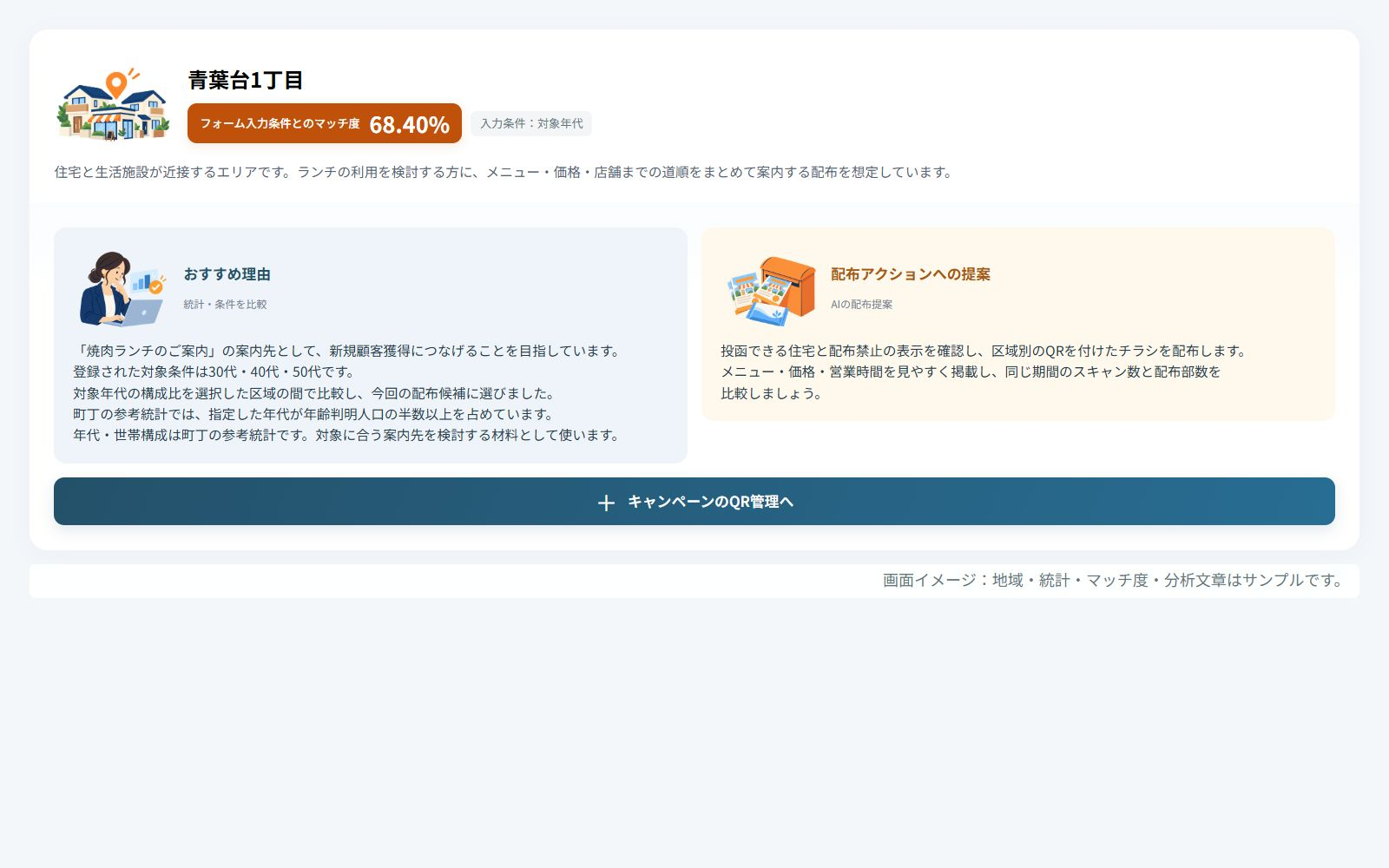
Task: Click the 入力条件：対象年代 tag
Action: point(531,123)
